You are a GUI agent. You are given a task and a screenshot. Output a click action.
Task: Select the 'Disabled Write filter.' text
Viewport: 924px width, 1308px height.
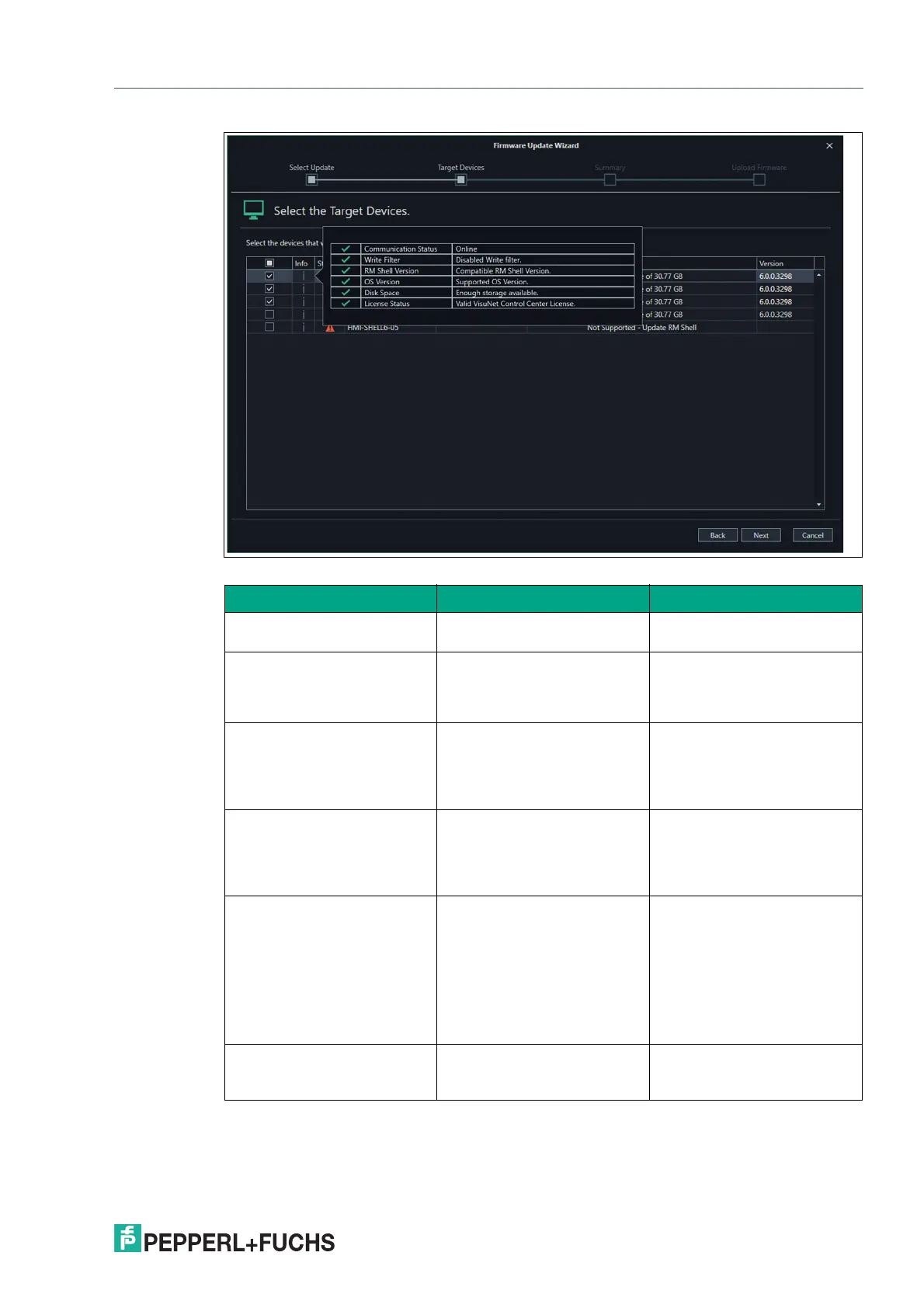point(488,260)
